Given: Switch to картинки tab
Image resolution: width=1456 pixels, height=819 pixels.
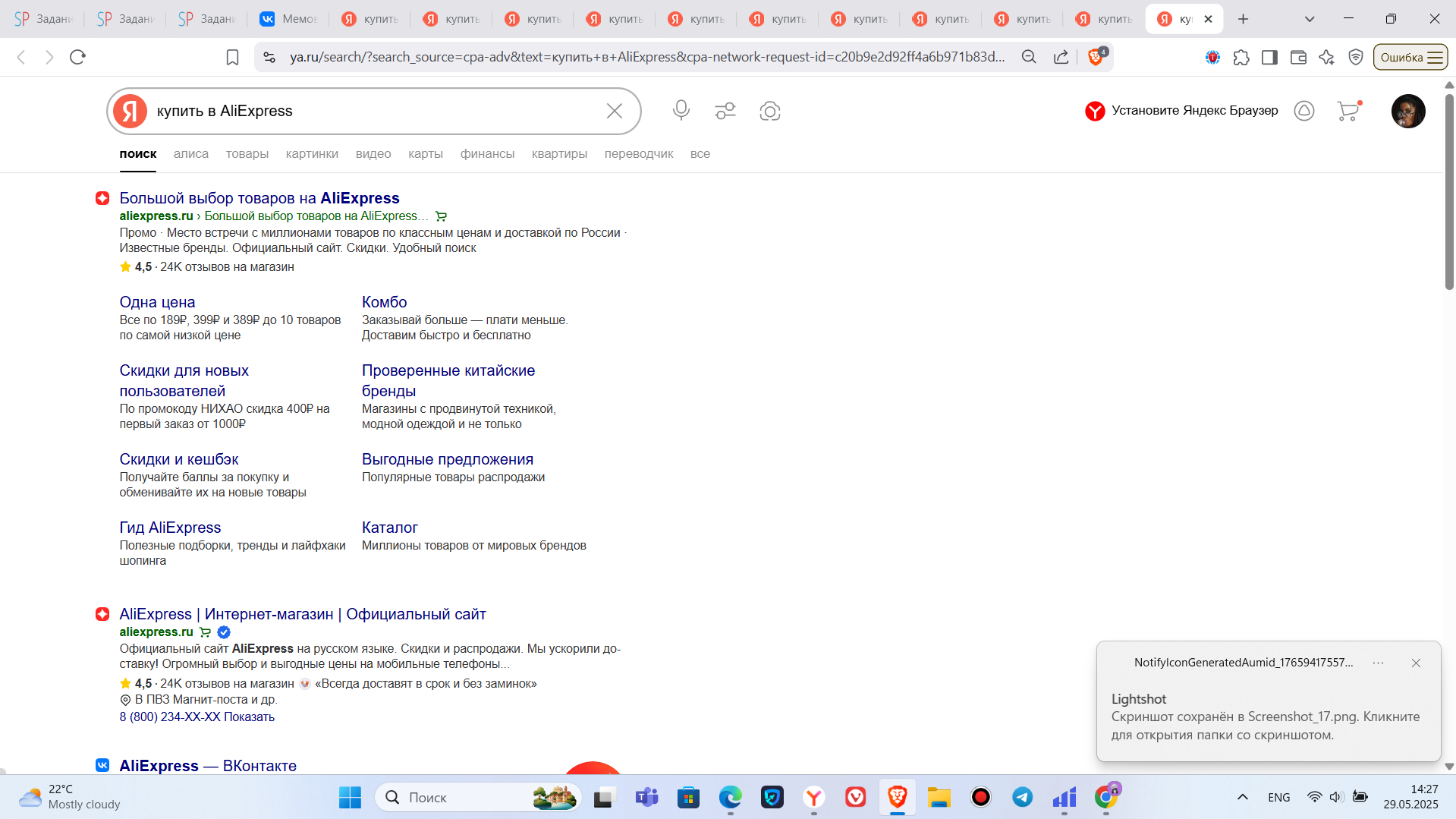Looking at the screenshot, I should coord(312,153).
